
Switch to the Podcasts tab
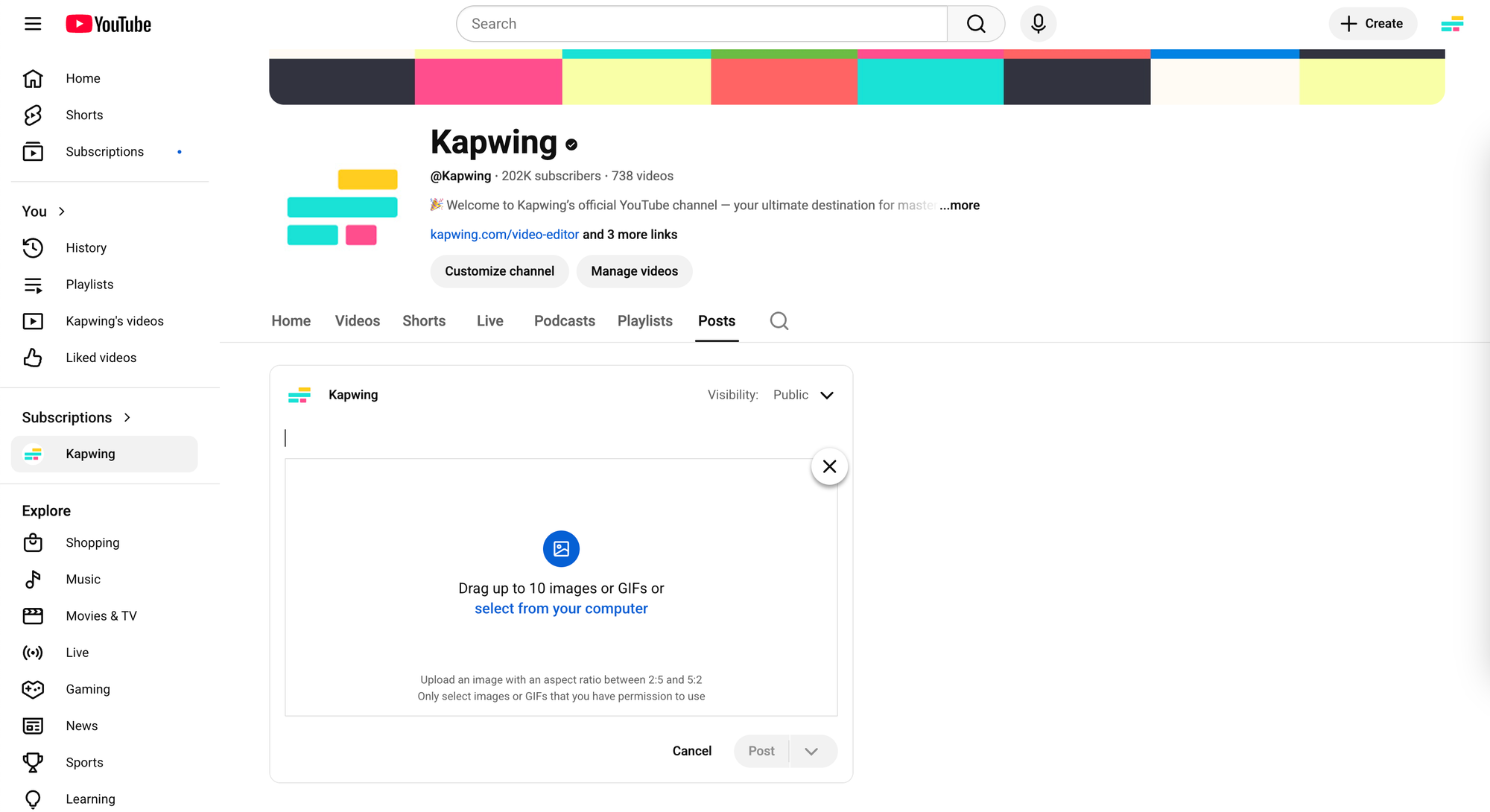564,320
